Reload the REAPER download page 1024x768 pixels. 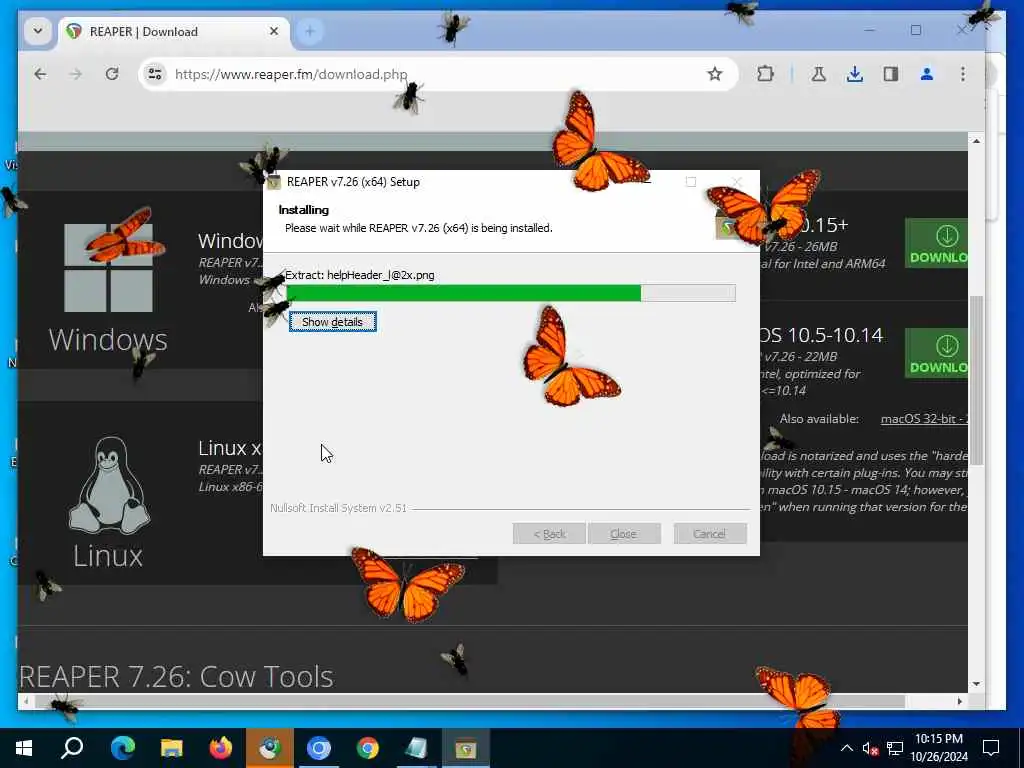point(112,74)
